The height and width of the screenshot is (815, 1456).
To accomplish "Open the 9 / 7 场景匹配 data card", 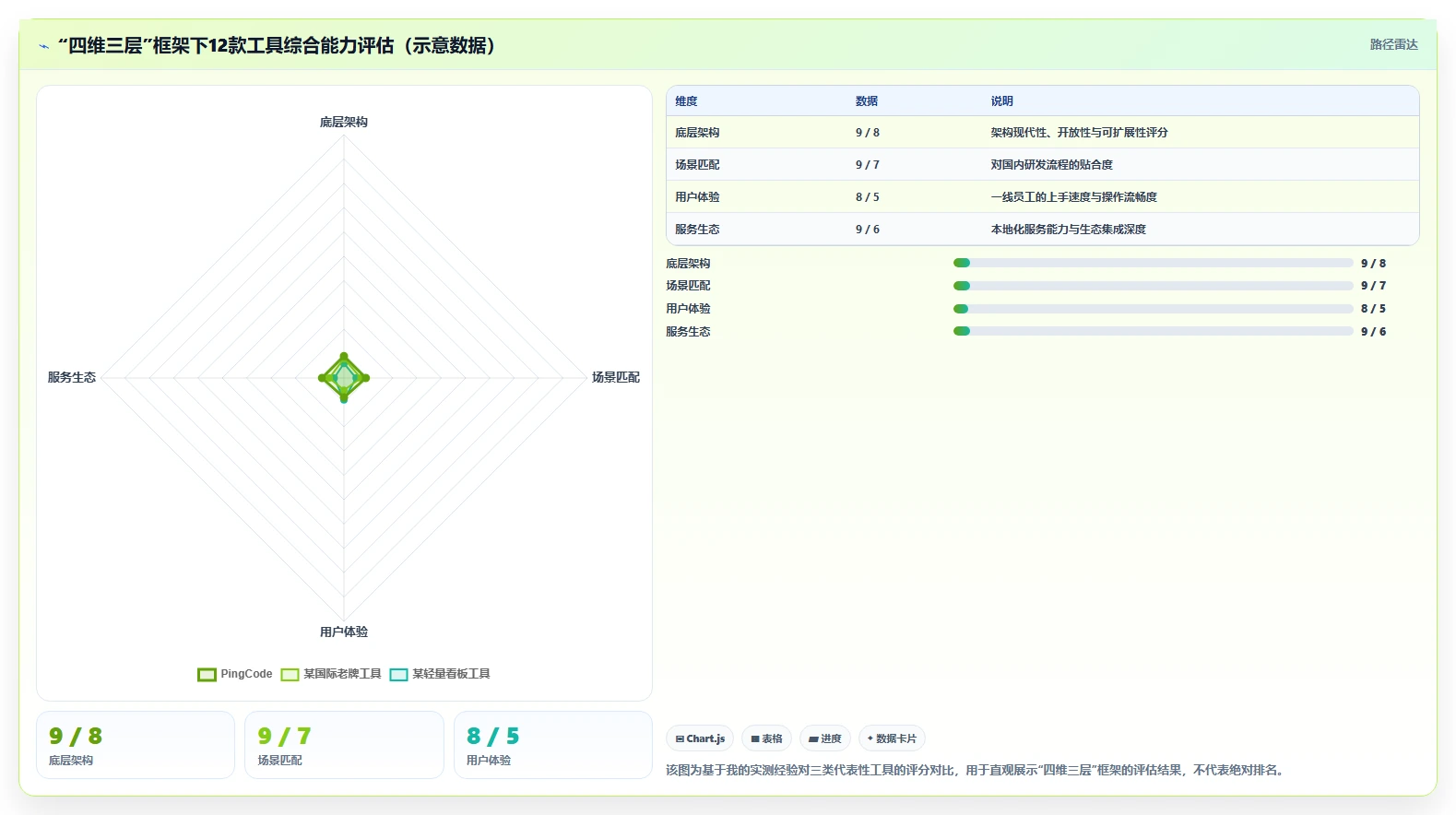I will 344,745.
